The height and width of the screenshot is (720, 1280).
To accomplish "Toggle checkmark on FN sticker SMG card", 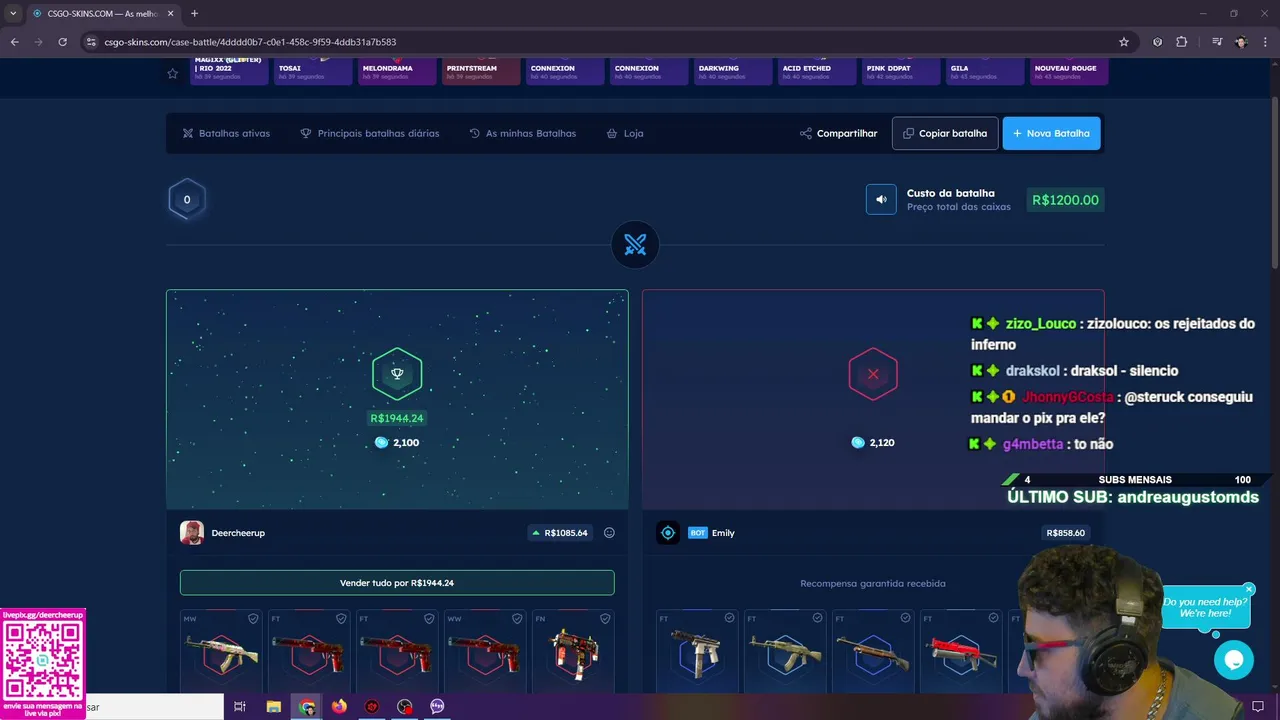I will pos(605,619).
